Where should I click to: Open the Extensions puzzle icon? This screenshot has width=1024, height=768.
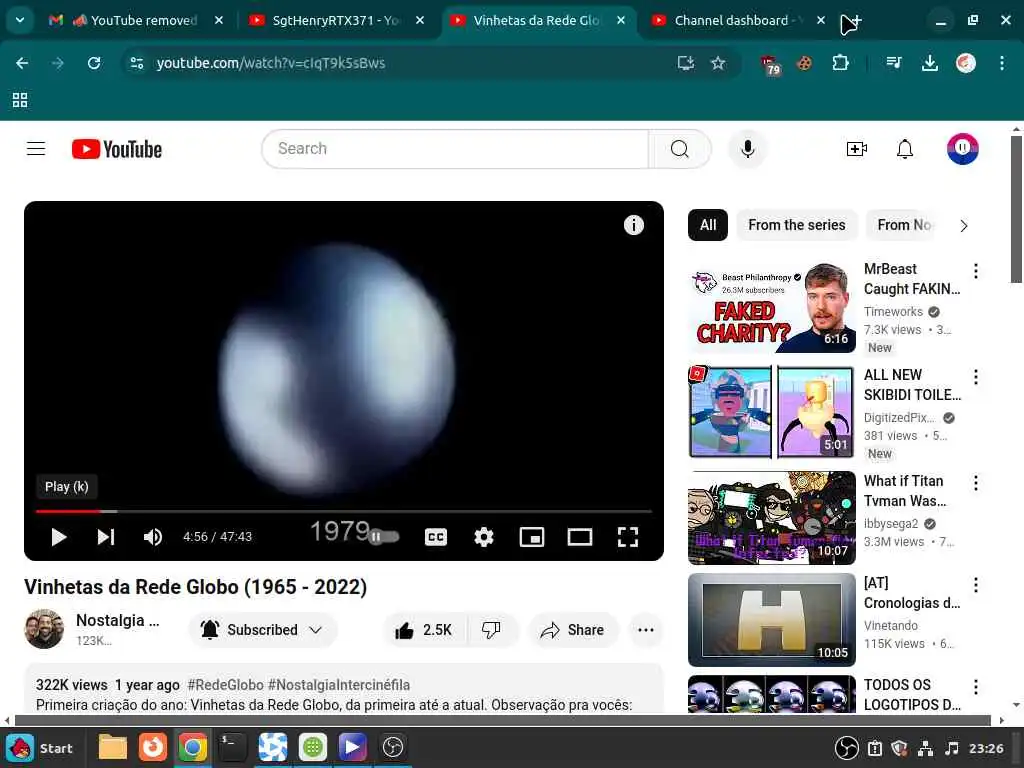pyautogui.click(x=840, y=63)
